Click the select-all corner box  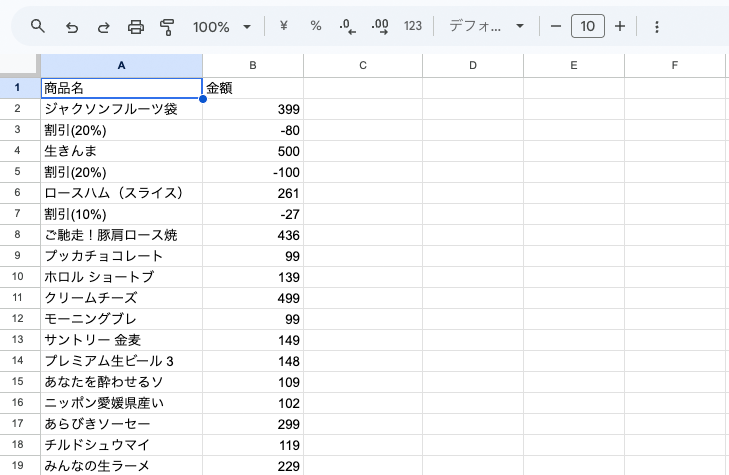[19, 64]
